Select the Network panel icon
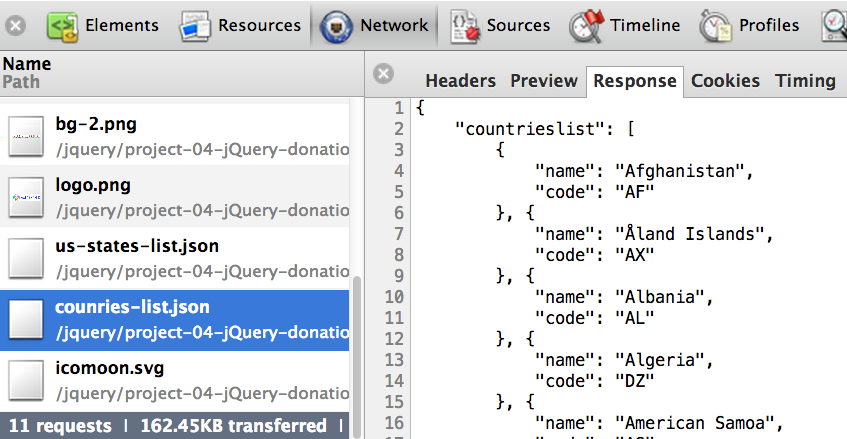The image size is (847, 439). coord(337,25)
